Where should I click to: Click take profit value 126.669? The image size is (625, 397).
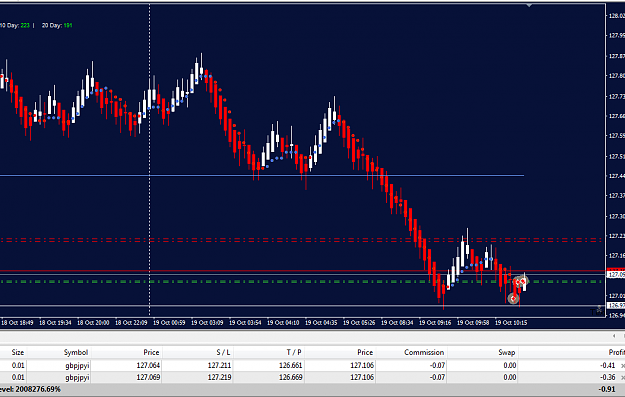coord(291,377)
